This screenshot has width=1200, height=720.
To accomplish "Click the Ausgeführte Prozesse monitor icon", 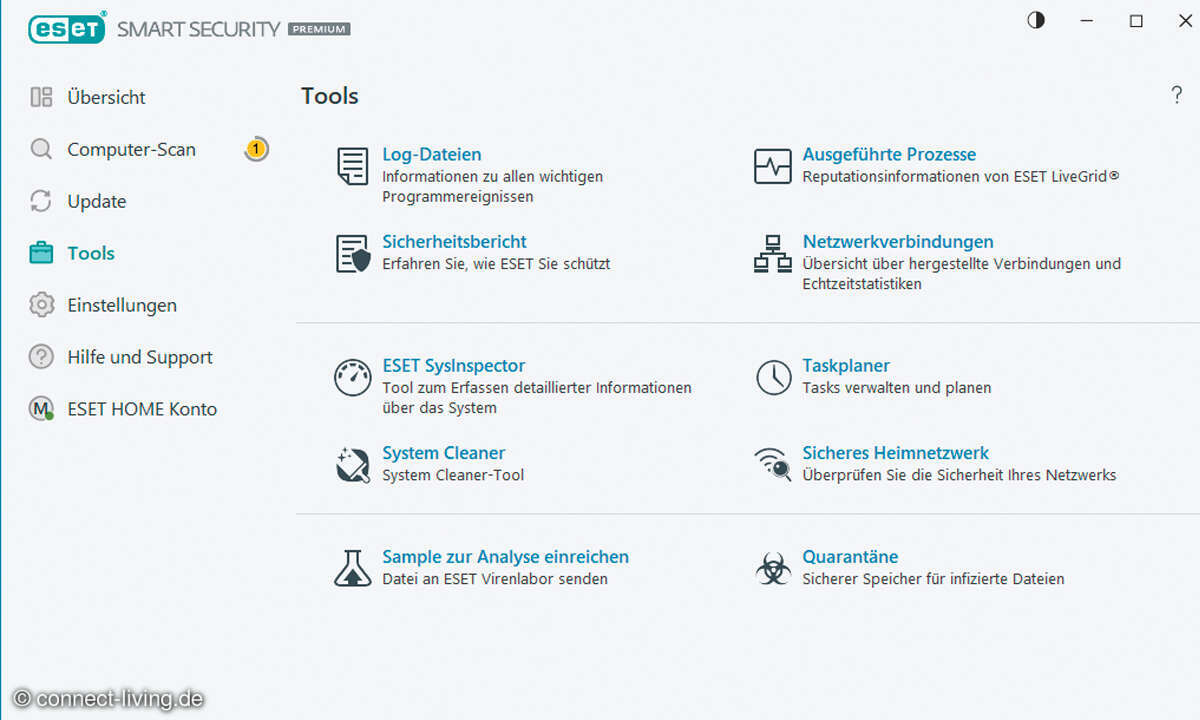I will pos(772,166).
